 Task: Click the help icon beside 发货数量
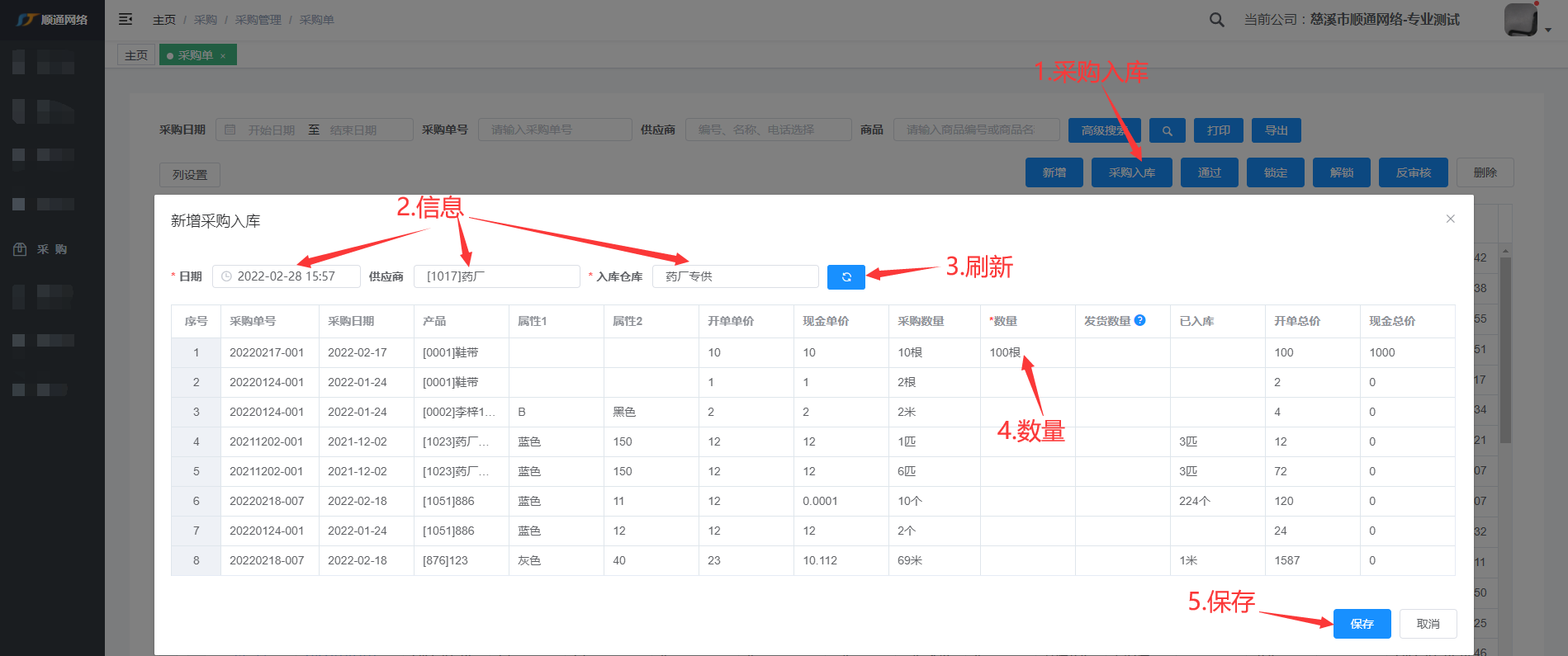tap(1139, 320)
